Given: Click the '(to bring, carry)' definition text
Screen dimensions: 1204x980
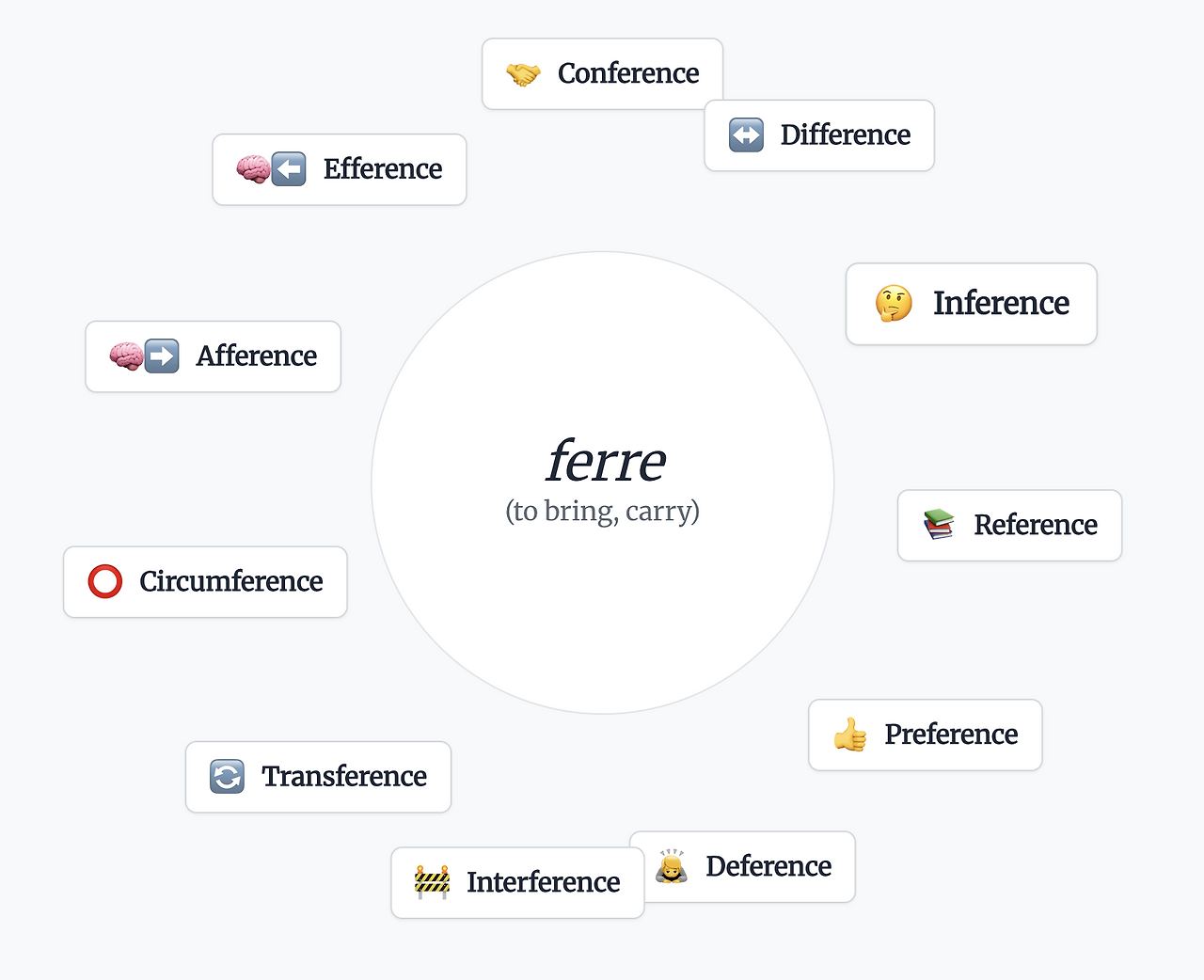Looking at the screenshot, I should [602, 512].
